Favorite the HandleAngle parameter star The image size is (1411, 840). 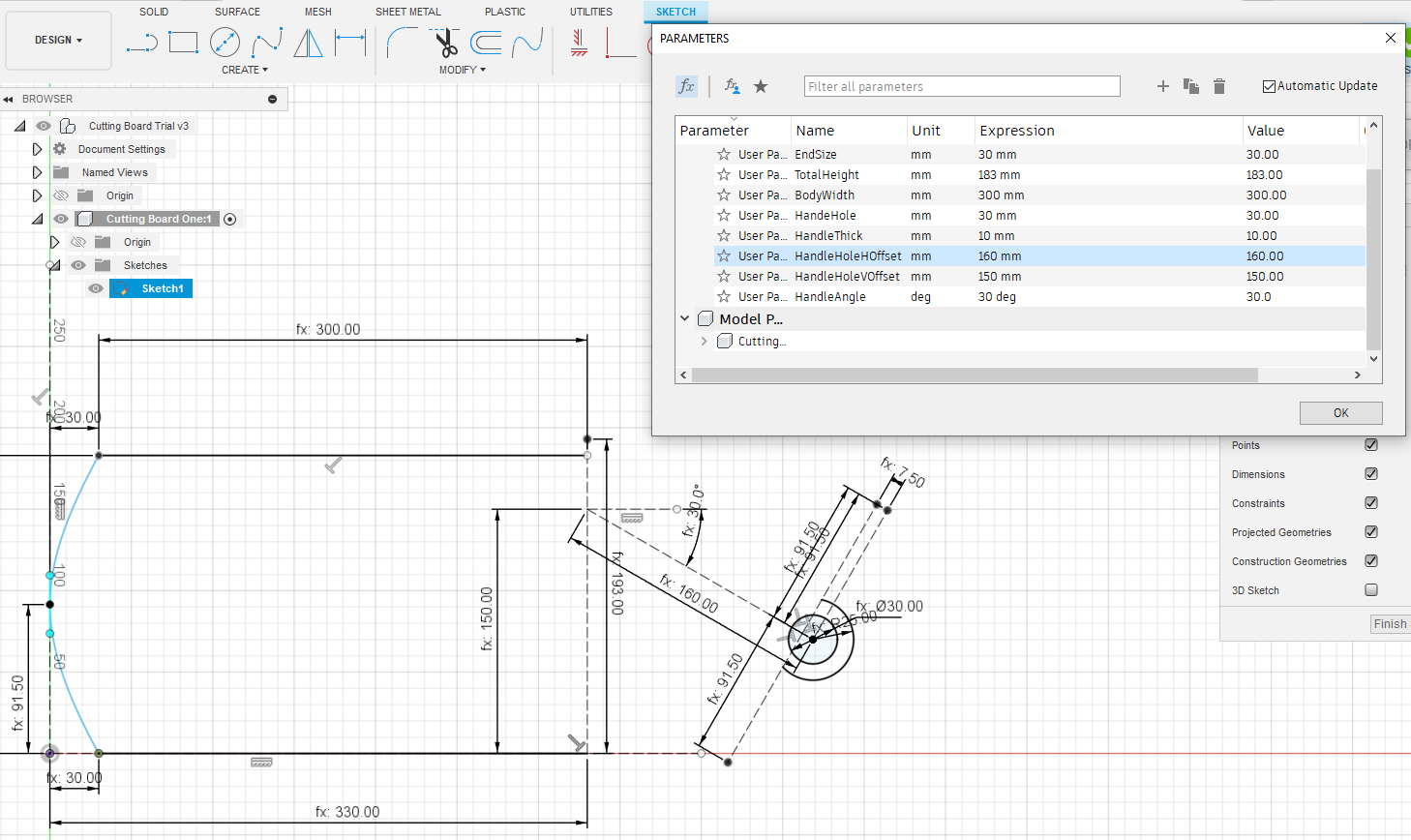(x=723, y=296)
